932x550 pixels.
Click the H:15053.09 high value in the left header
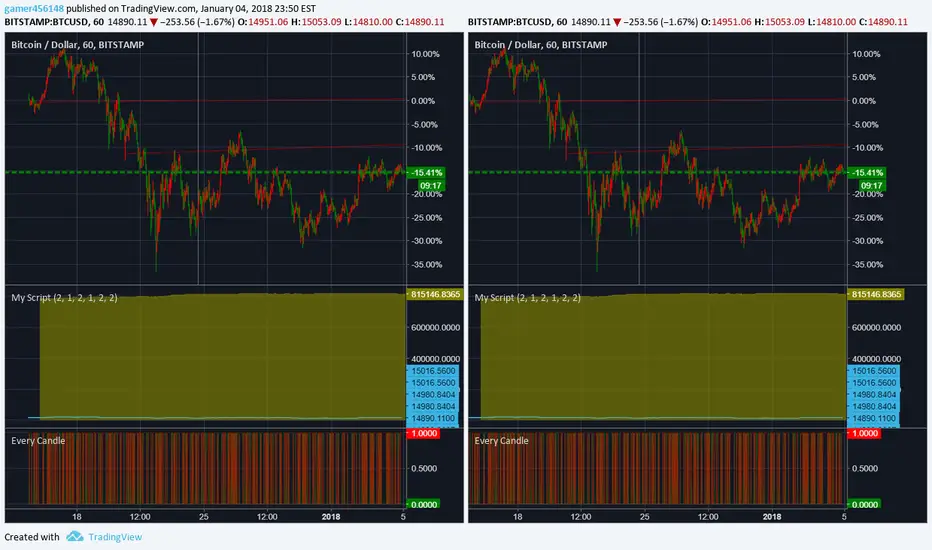316,22
